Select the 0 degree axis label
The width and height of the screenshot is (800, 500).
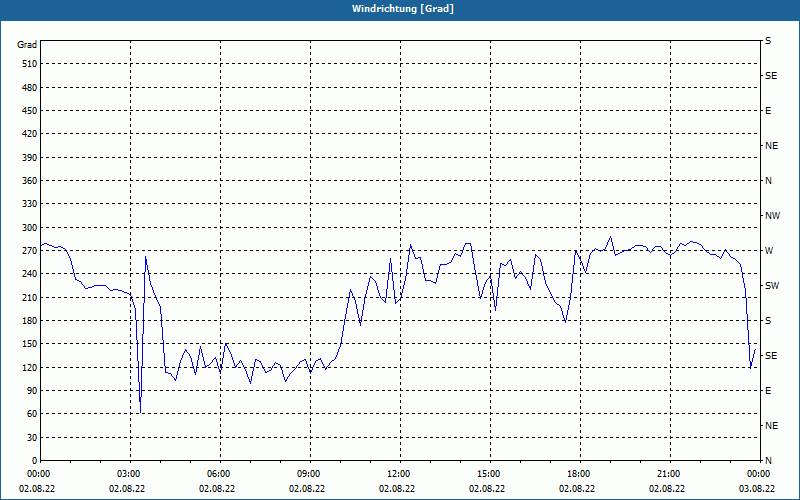[x=35, y=461]
